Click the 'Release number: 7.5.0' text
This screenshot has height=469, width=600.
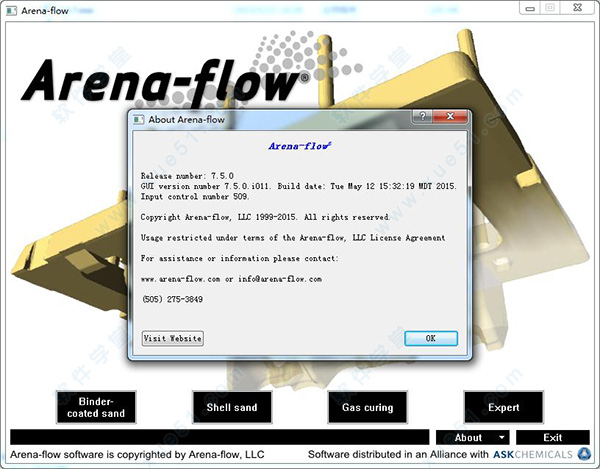click(187, 176)
